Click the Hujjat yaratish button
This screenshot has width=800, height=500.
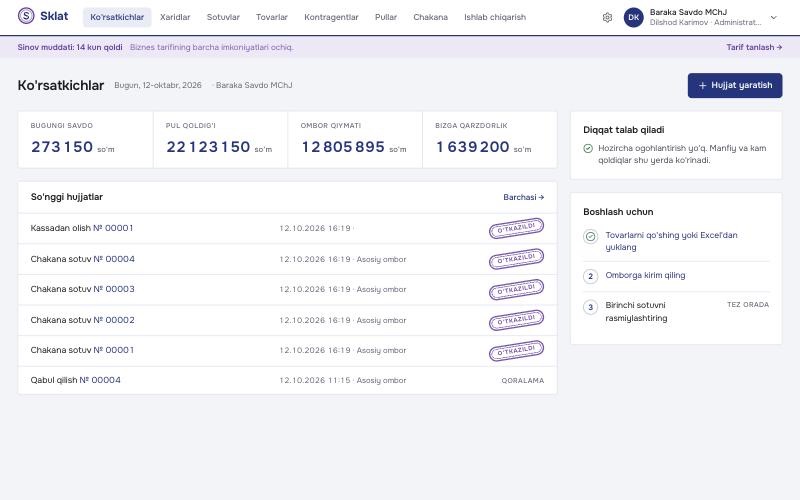pyautogui.click(x=735, y=85)
